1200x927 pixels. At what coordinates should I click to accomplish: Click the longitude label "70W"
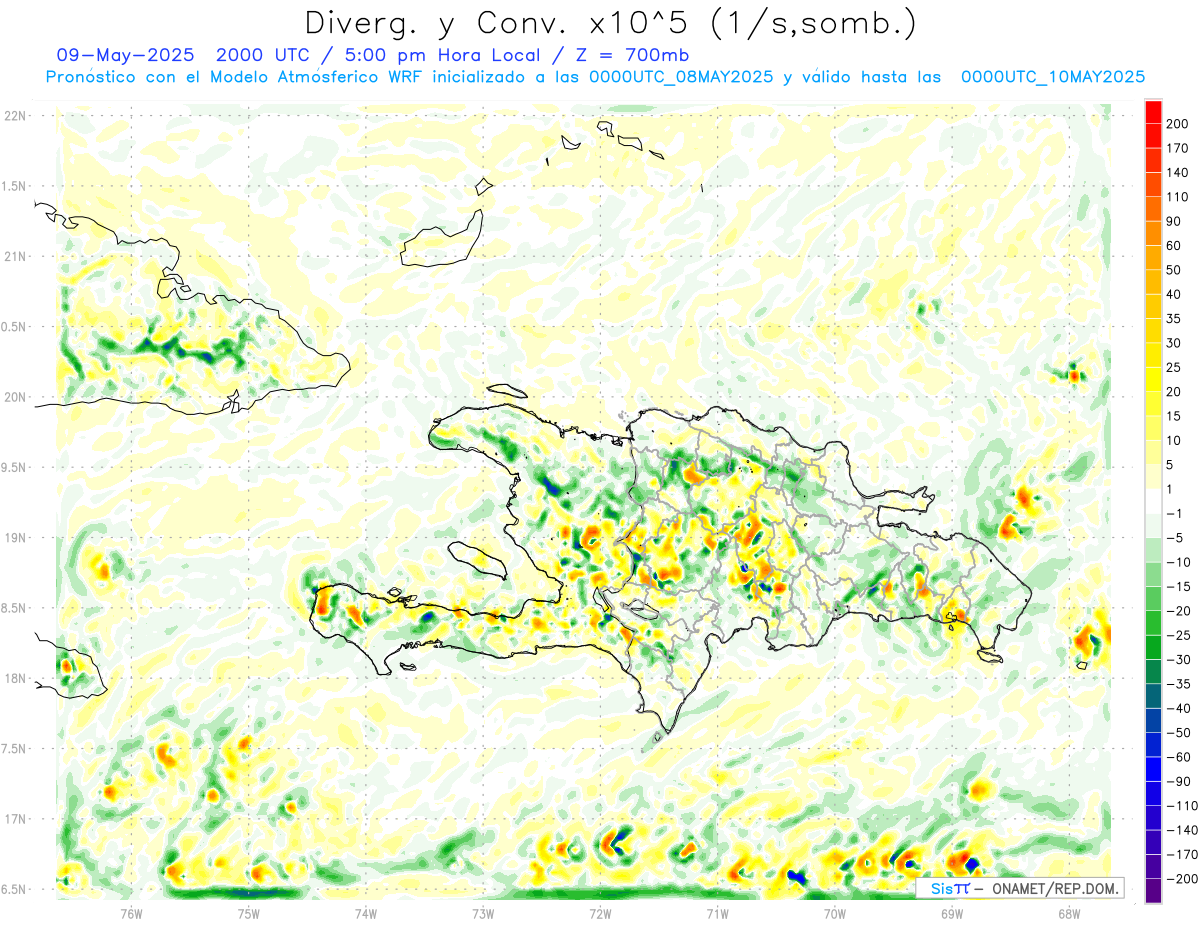(835, 914)
